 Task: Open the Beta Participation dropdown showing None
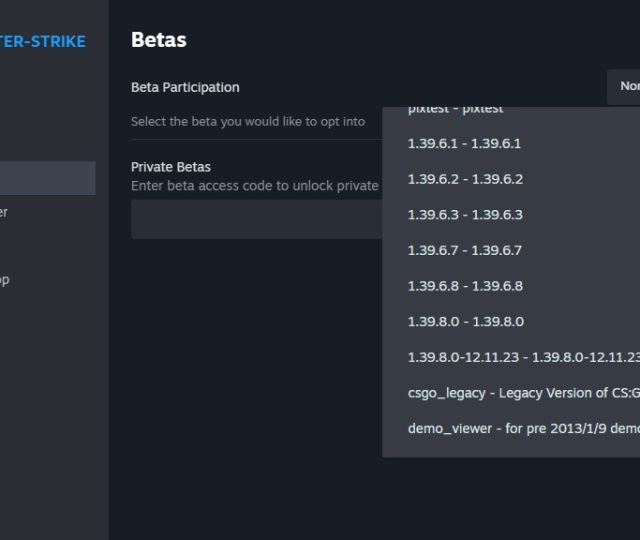[x=623, y=86]
